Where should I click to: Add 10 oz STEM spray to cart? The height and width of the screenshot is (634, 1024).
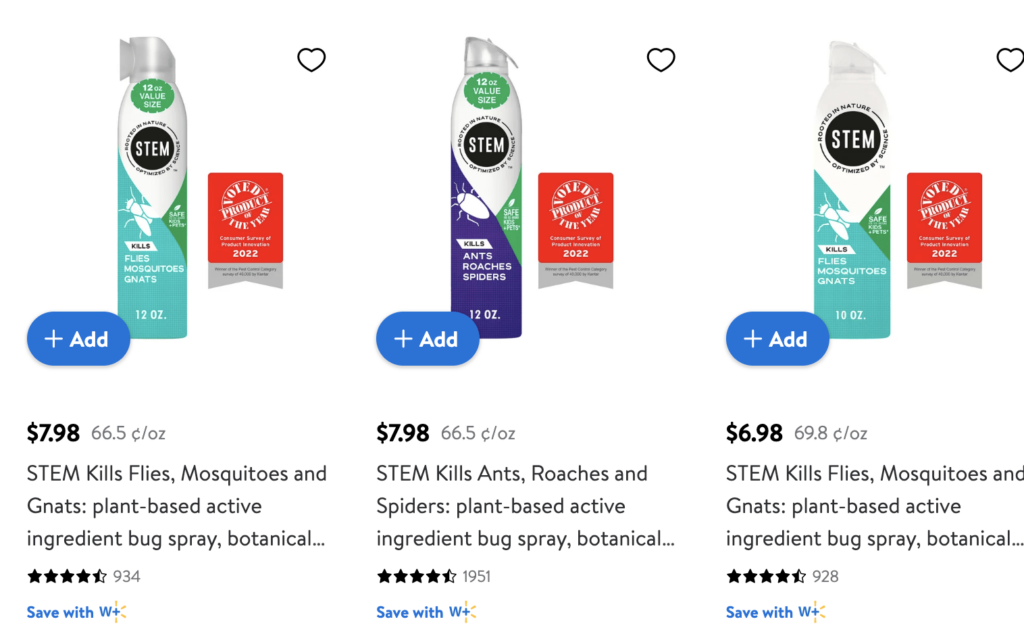777,339
